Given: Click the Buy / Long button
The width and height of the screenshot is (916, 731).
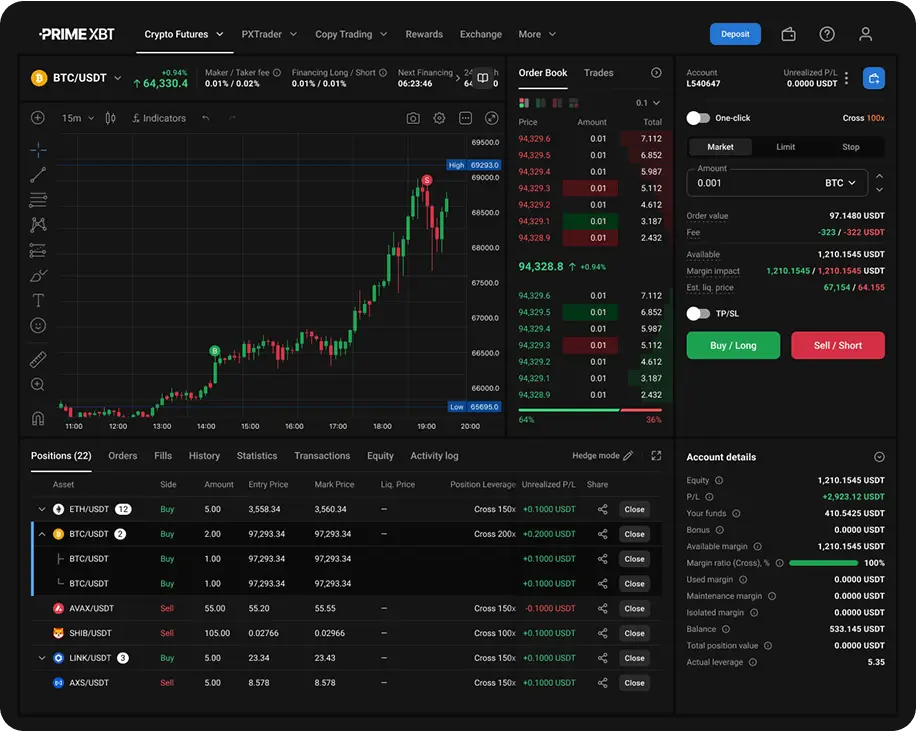Looking at the screenshot, I should [733, 345].
